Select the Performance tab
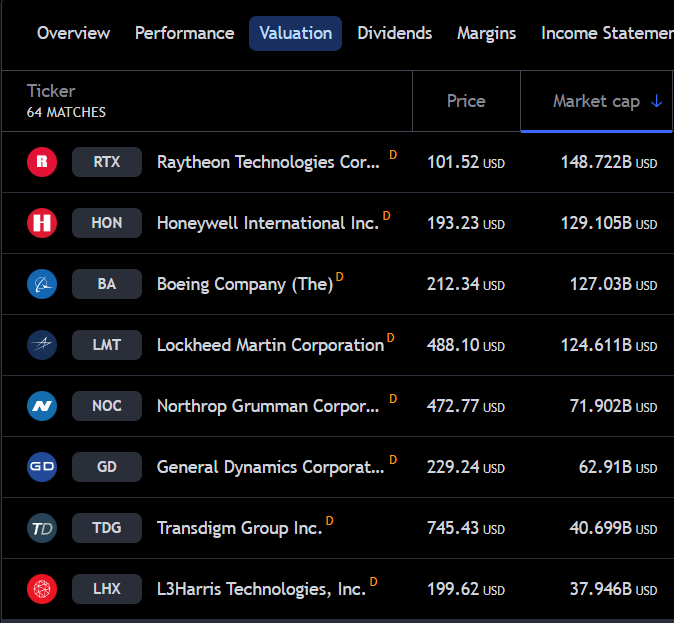This screenshot has height=623, width=674. click(x=184, y=33)
